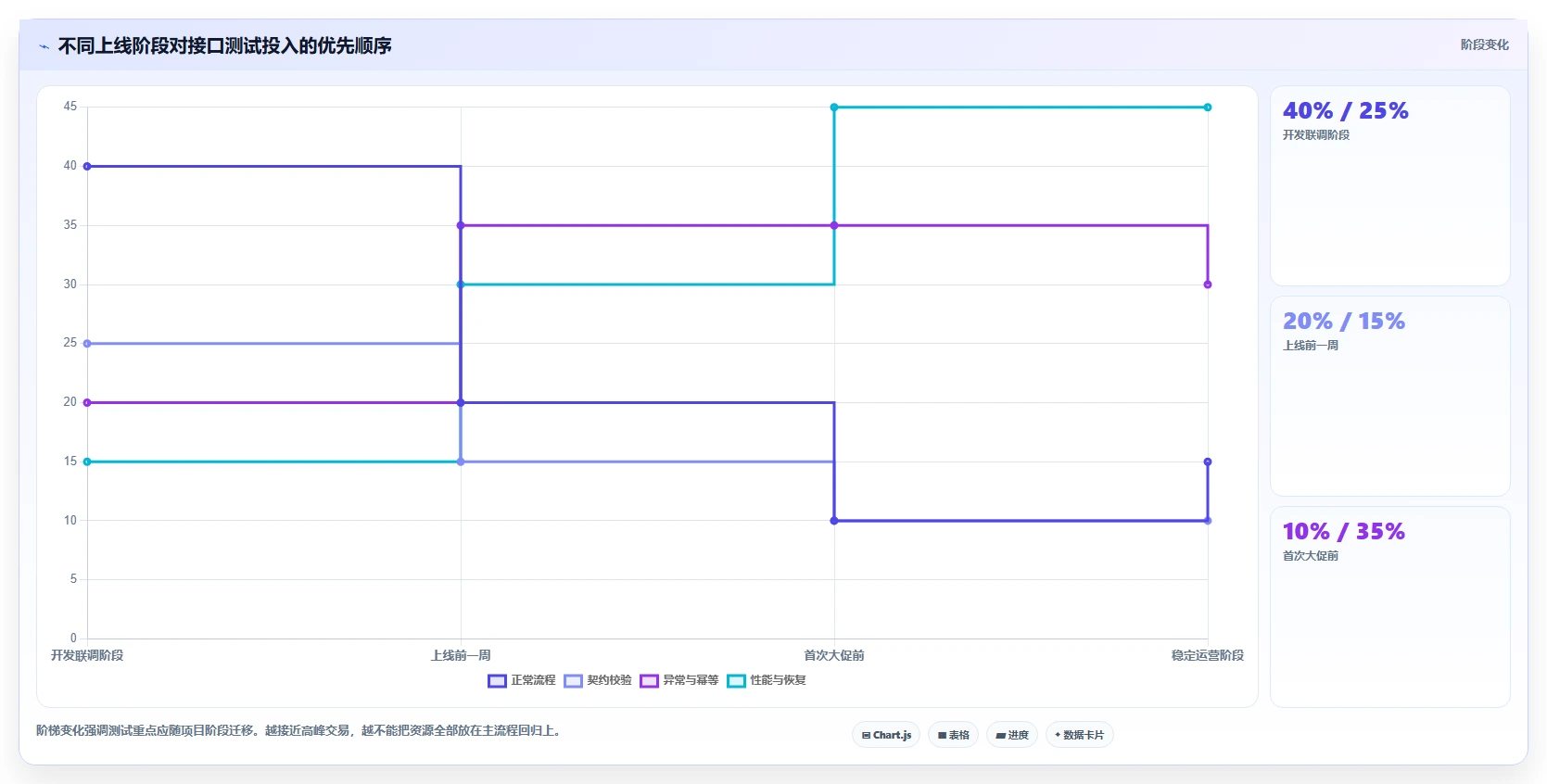
Task: Click the footer note starting with 阶梯变化强调
Action: pyautogui.click(x=298, y=730)
